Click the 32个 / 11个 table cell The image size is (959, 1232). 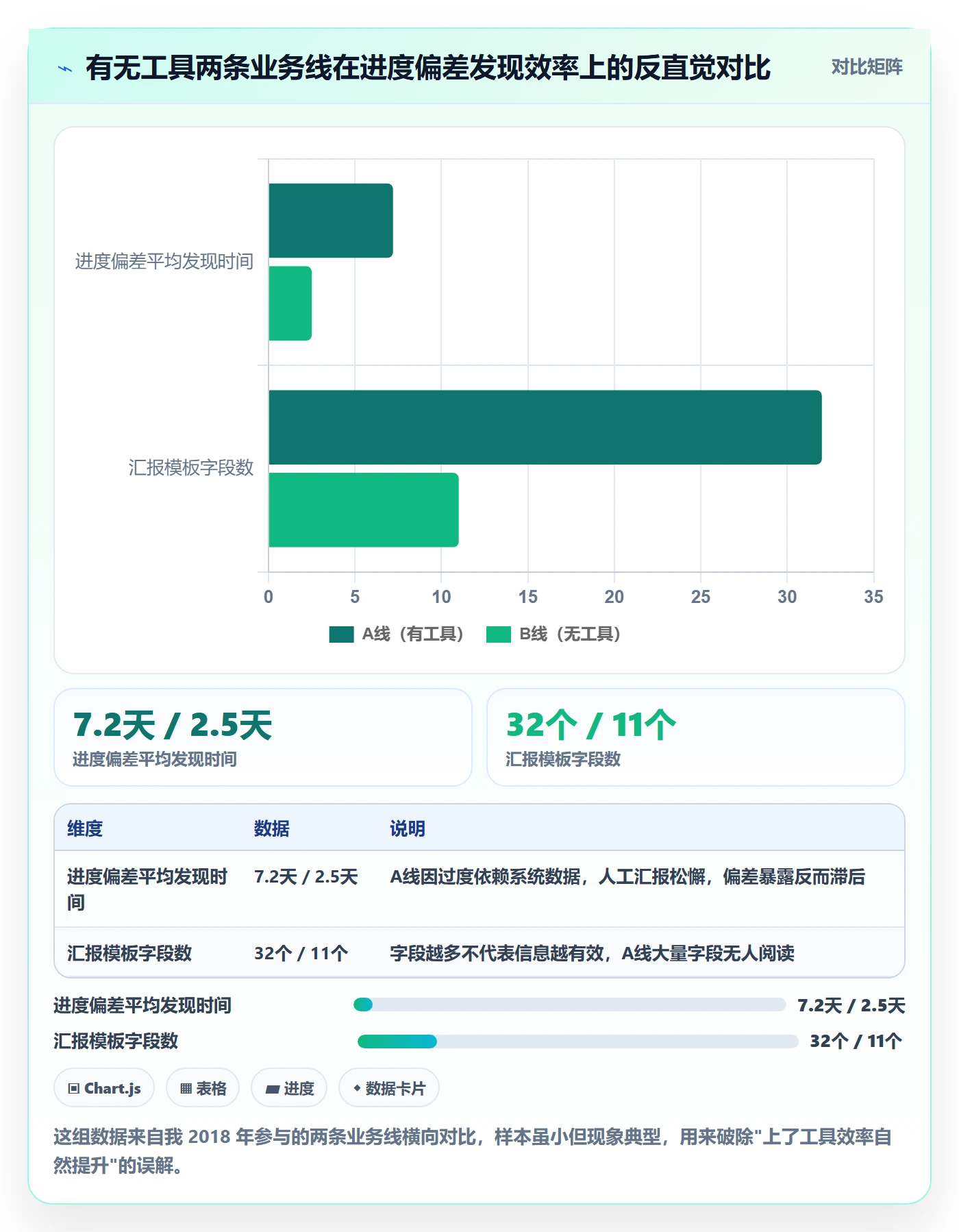(301, 953)
